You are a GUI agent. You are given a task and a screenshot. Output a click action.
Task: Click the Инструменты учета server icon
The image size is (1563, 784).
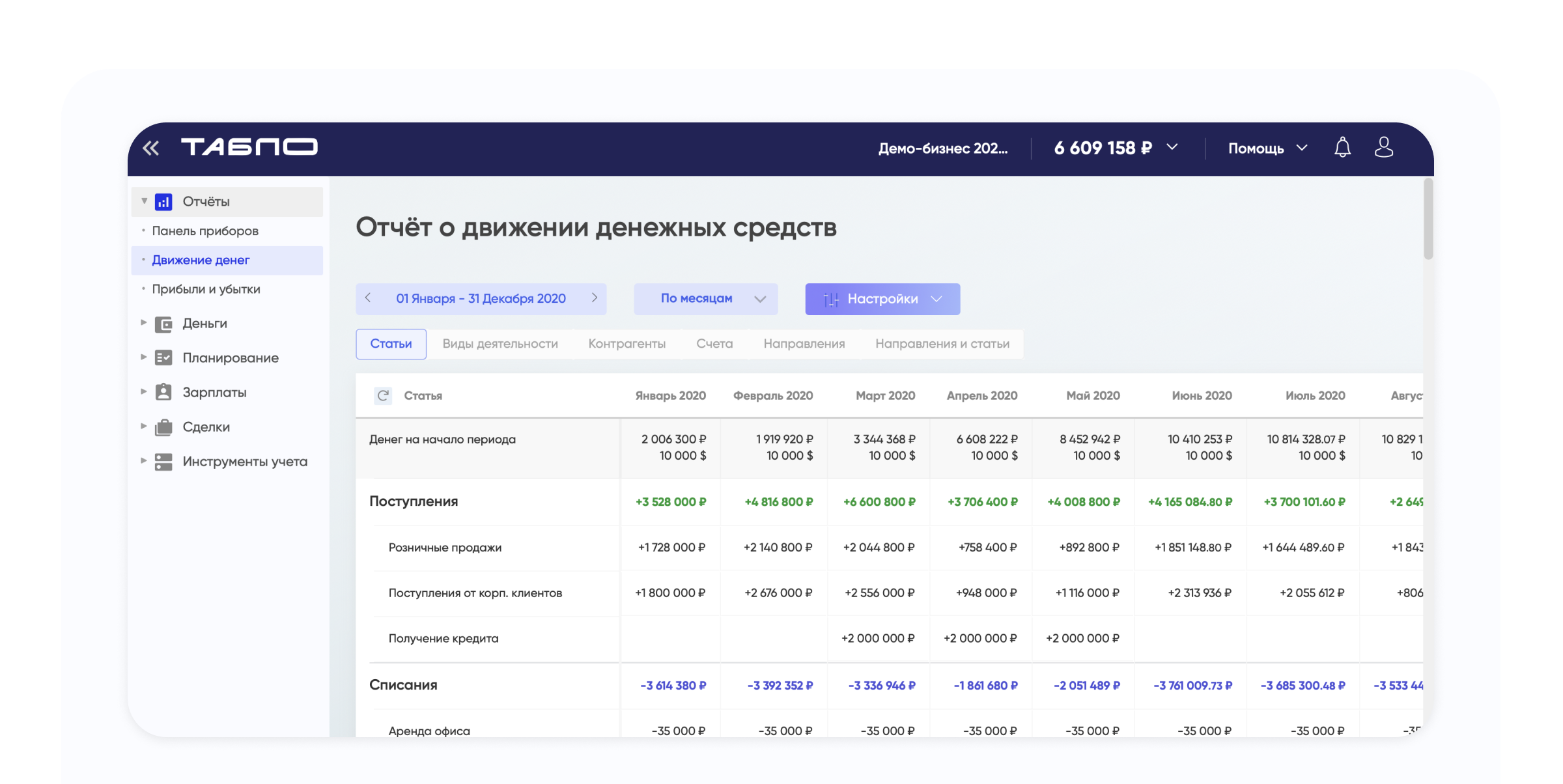[x=163, y=462]
